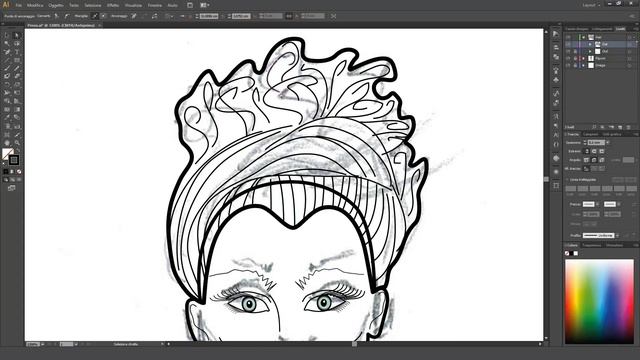Open the Oggetto menu

[x=56, y=5]
